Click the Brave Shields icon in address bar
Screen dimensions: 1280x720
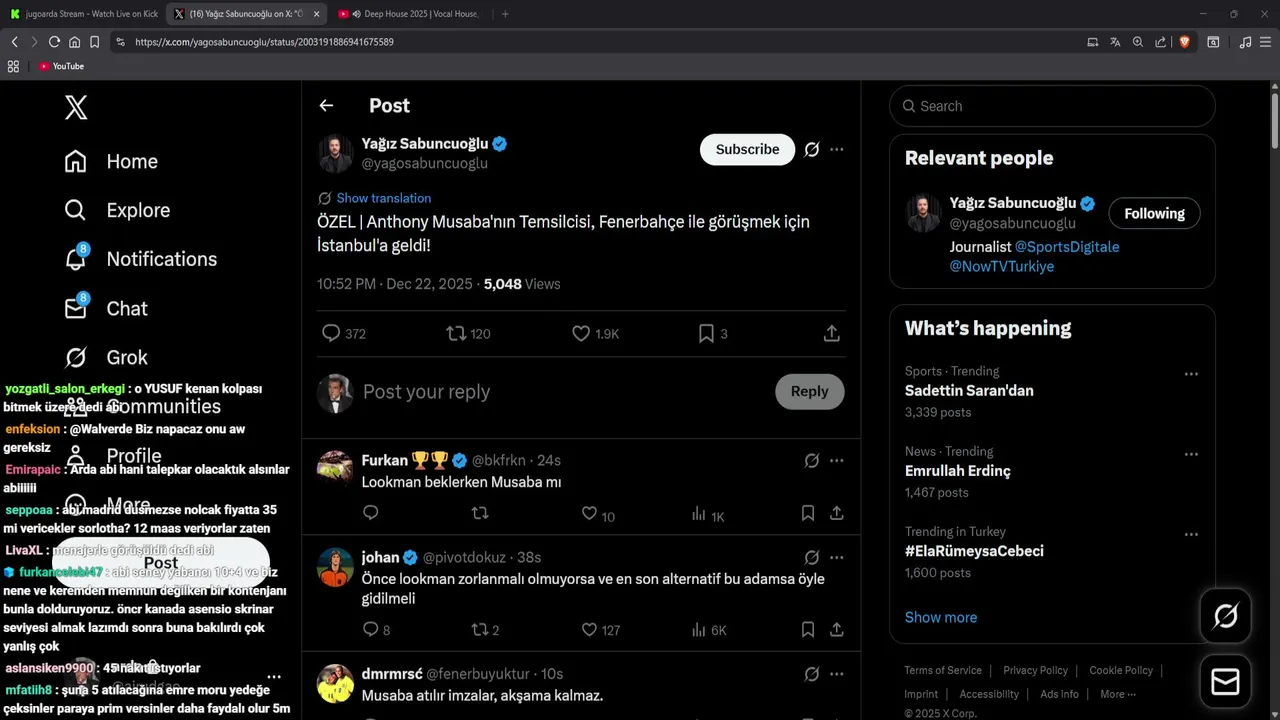[1184, 42]
